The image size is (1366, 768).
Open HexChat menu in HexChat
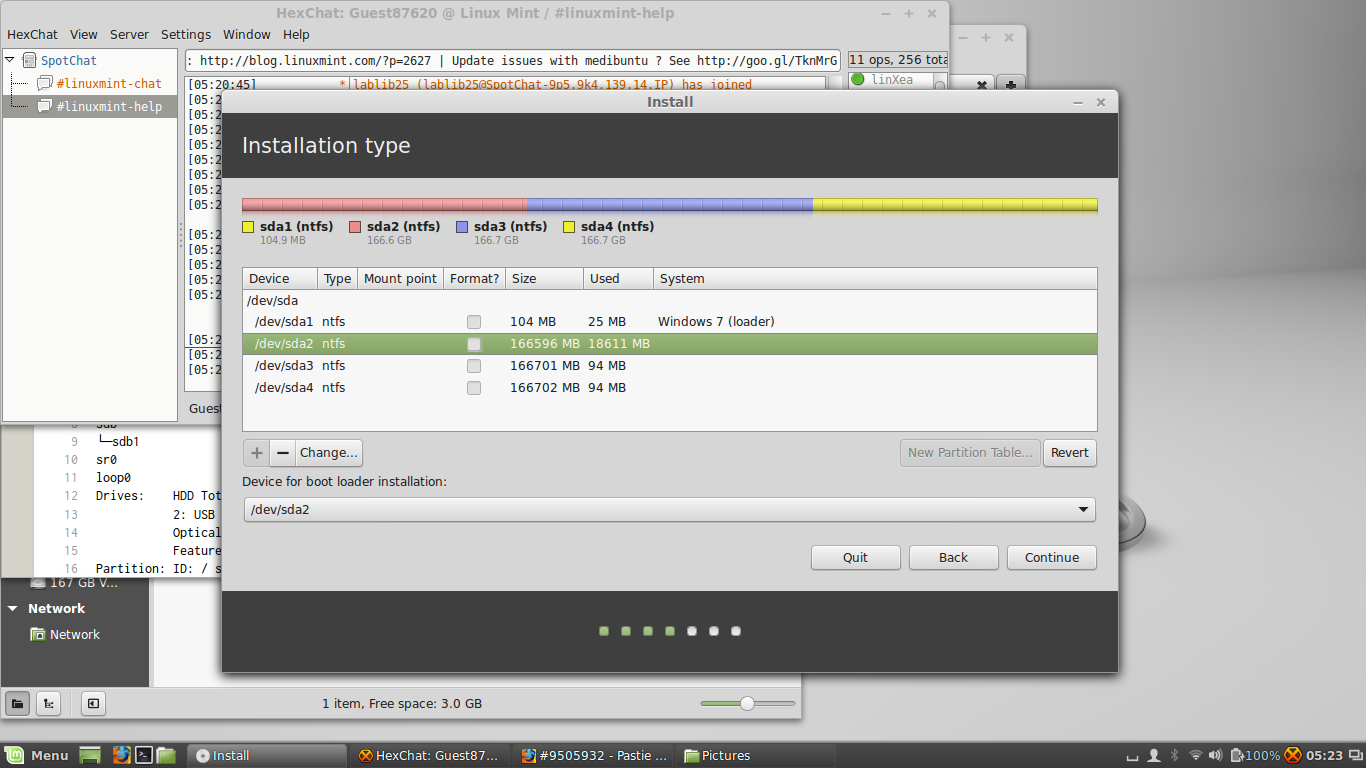[x=33, y=34]
